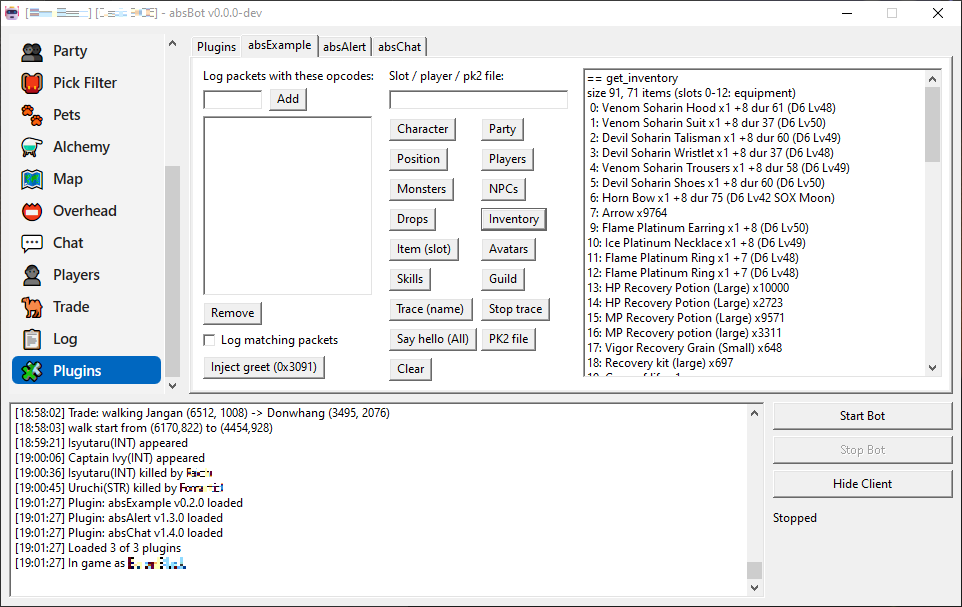962x607 pixels.
Task: Click the Start Bot button
Action: point(863,416)
